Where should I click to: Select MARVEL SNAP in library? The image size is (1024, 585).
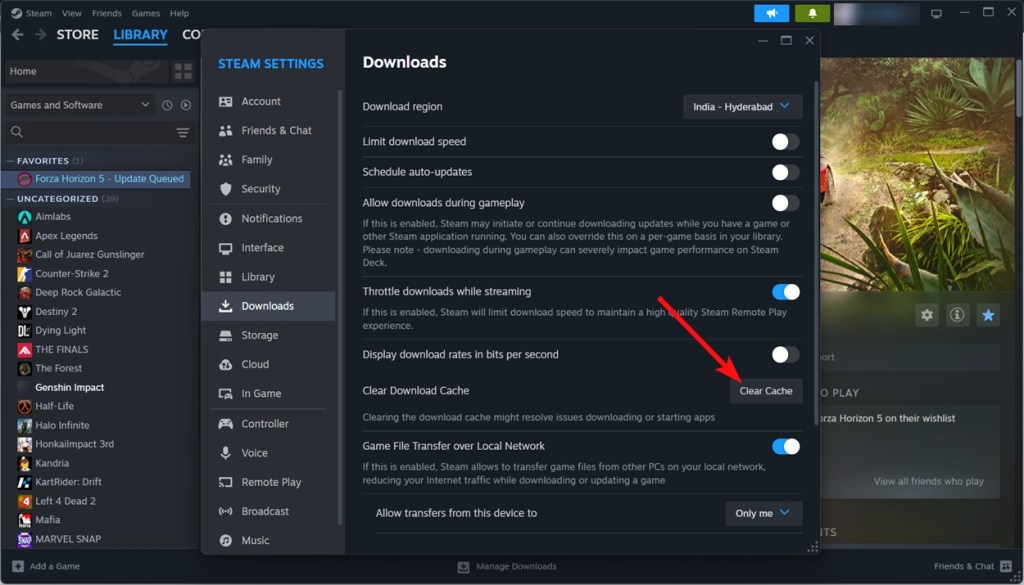coord(68,539)
